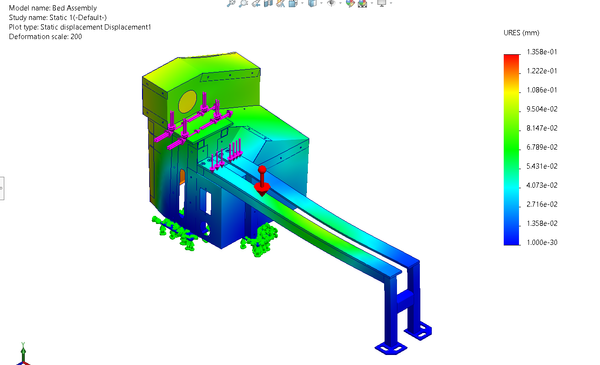Image resolution: width=600 pixels, height=365 pixels.
Task: Click the panel expand handle on the left edge
Action: [x=2, y=188]
